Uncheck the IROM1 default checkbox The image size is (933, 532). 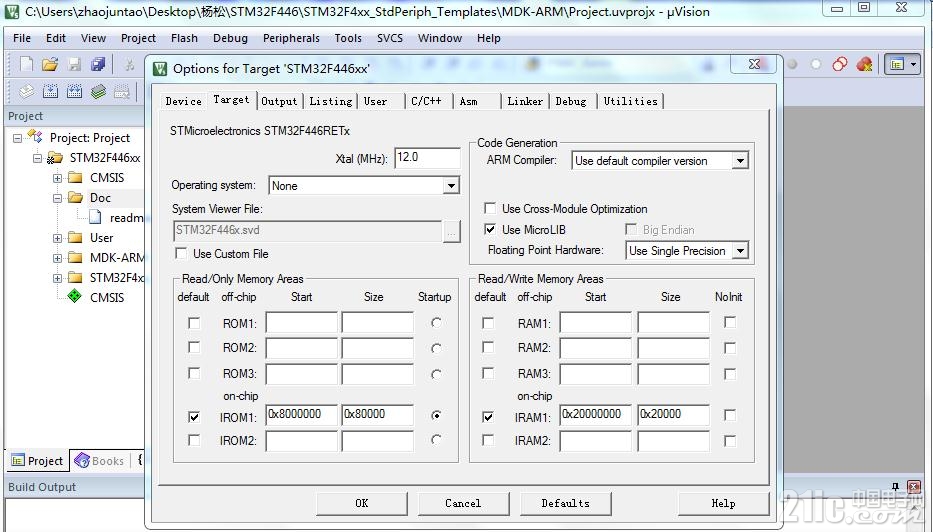coord(194,417)
